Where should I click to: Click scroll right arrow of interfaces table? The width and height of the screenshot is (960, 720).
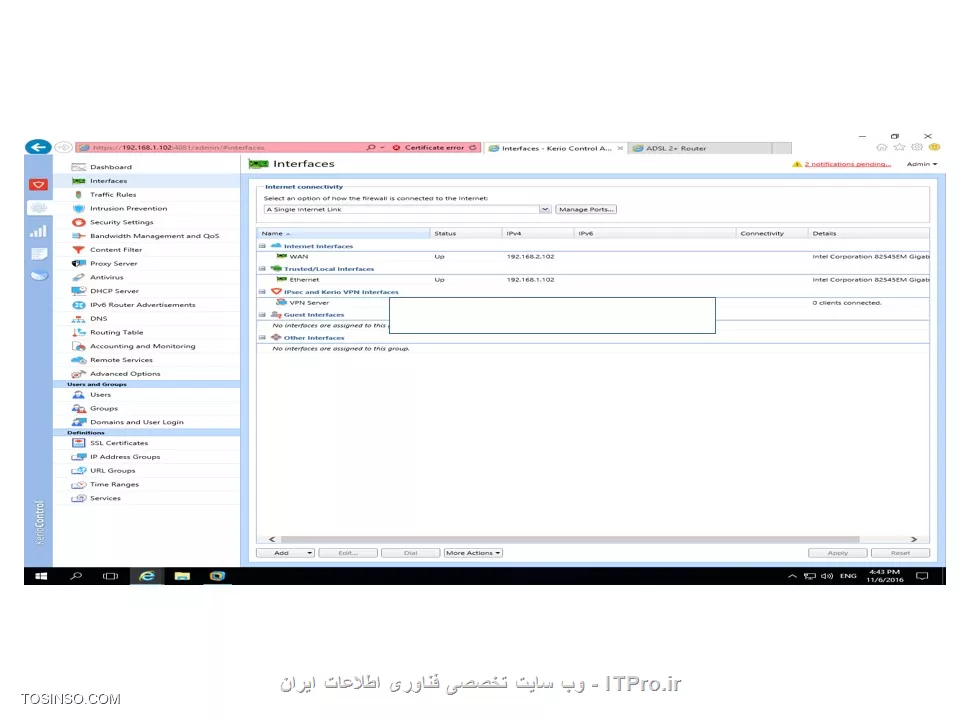point(913,539)
